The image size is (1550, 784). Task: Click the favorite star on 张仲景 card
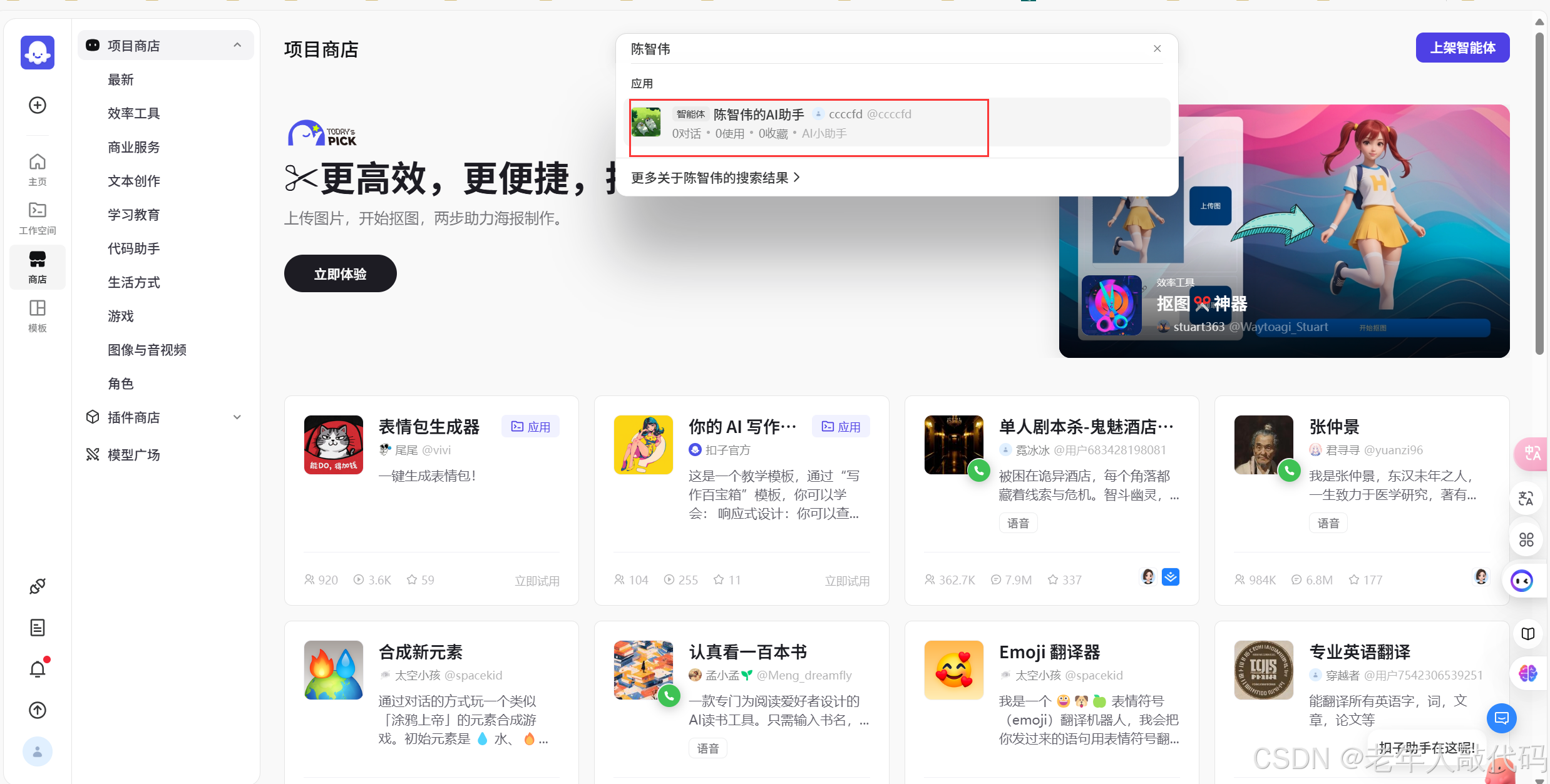[1354, 580]
